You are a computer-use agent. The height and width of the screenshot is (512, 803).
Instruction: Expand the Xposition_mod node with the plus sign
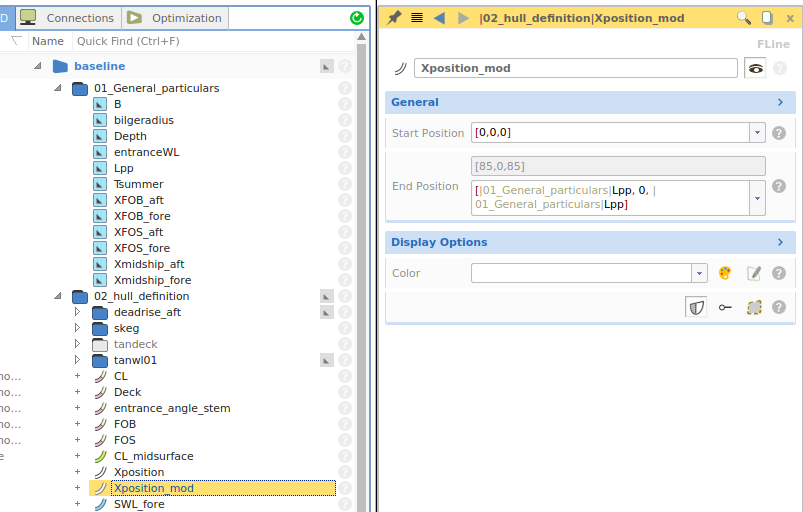pyautogui.click(x=77, y=488)
